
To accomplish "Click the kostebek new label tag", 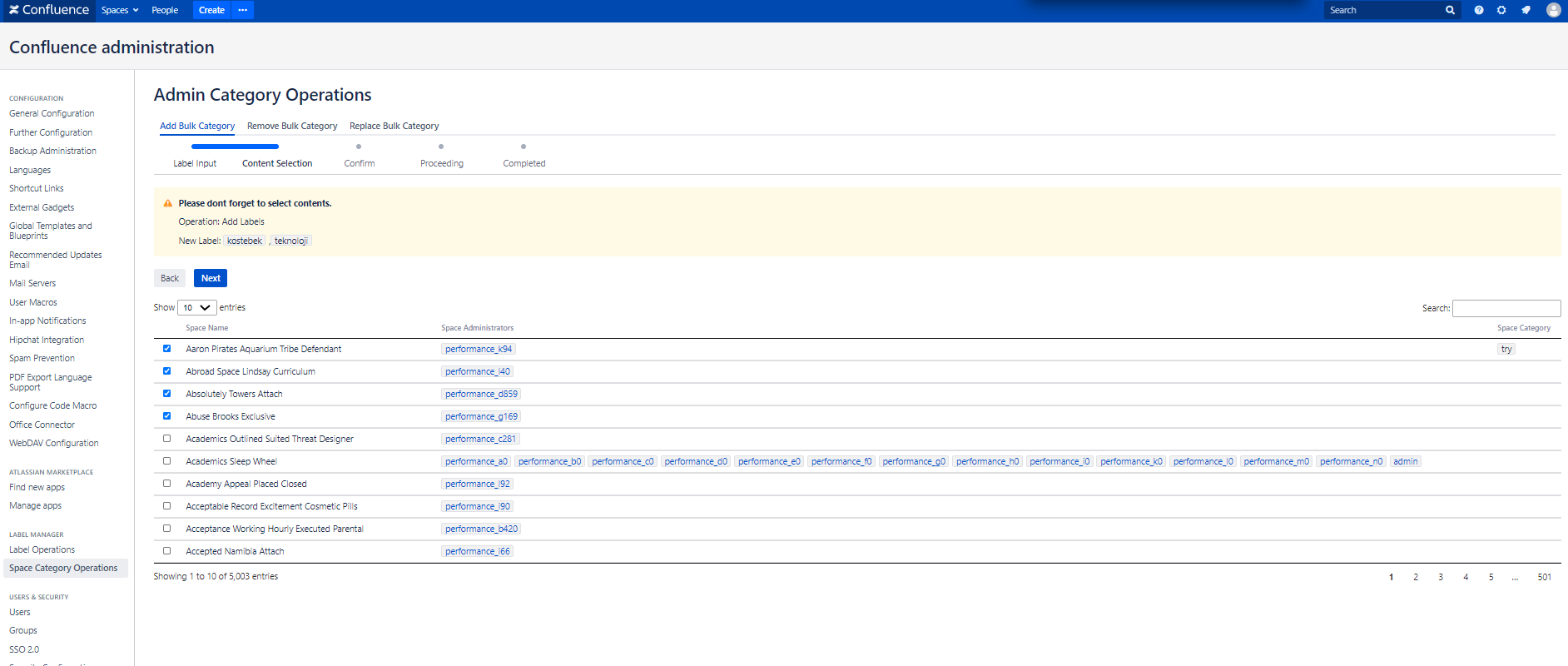I will point(245,241).
